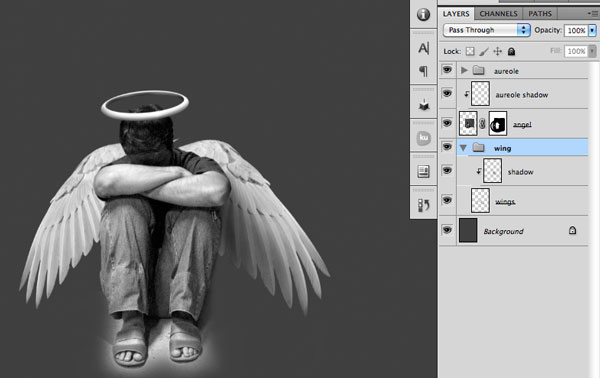This screenshot has width=600, height=378.
Task: Open the Info panel icon
Action: pyautogui.click(x=423, y=15)
